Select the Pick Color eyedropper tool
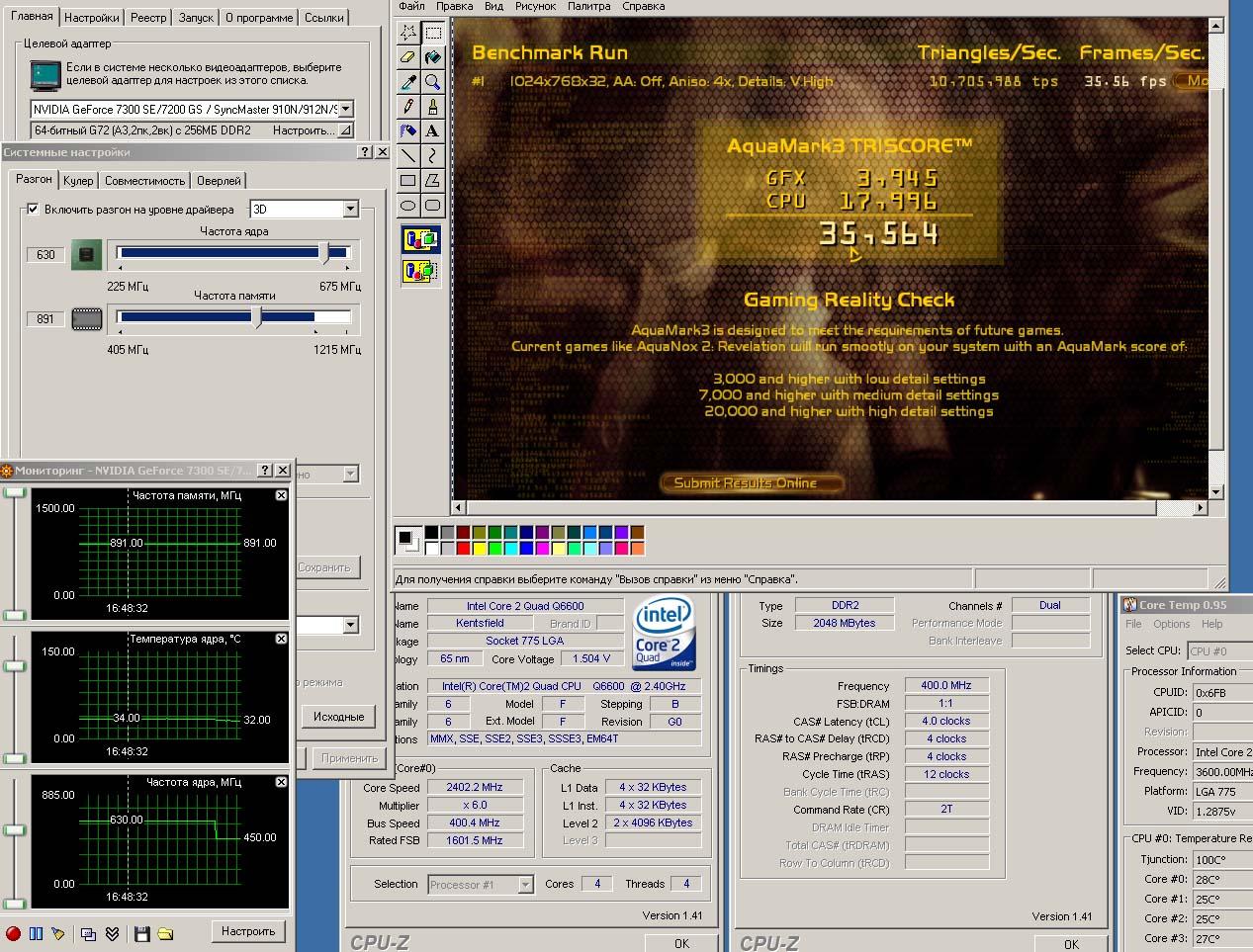The image size is (1253, 952). click(407, 82)
